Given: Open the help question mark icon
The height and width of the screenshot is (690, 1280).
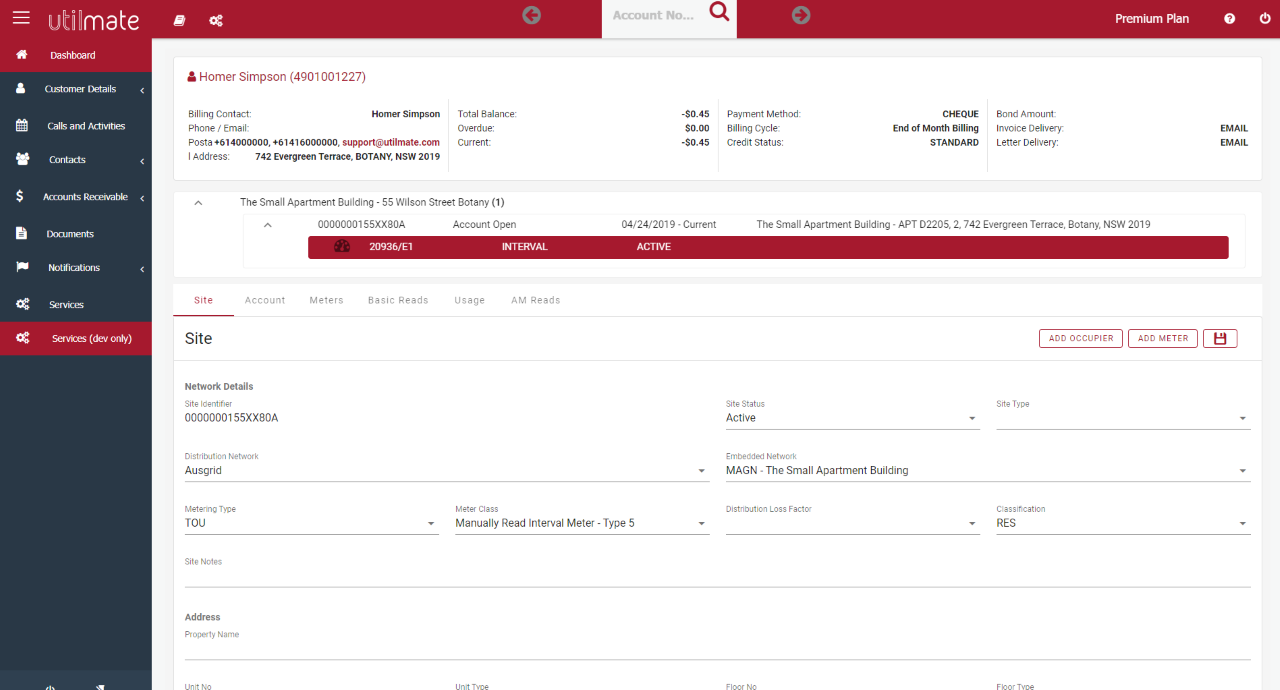Looking at the screenshot, I should click(1229, 19).
